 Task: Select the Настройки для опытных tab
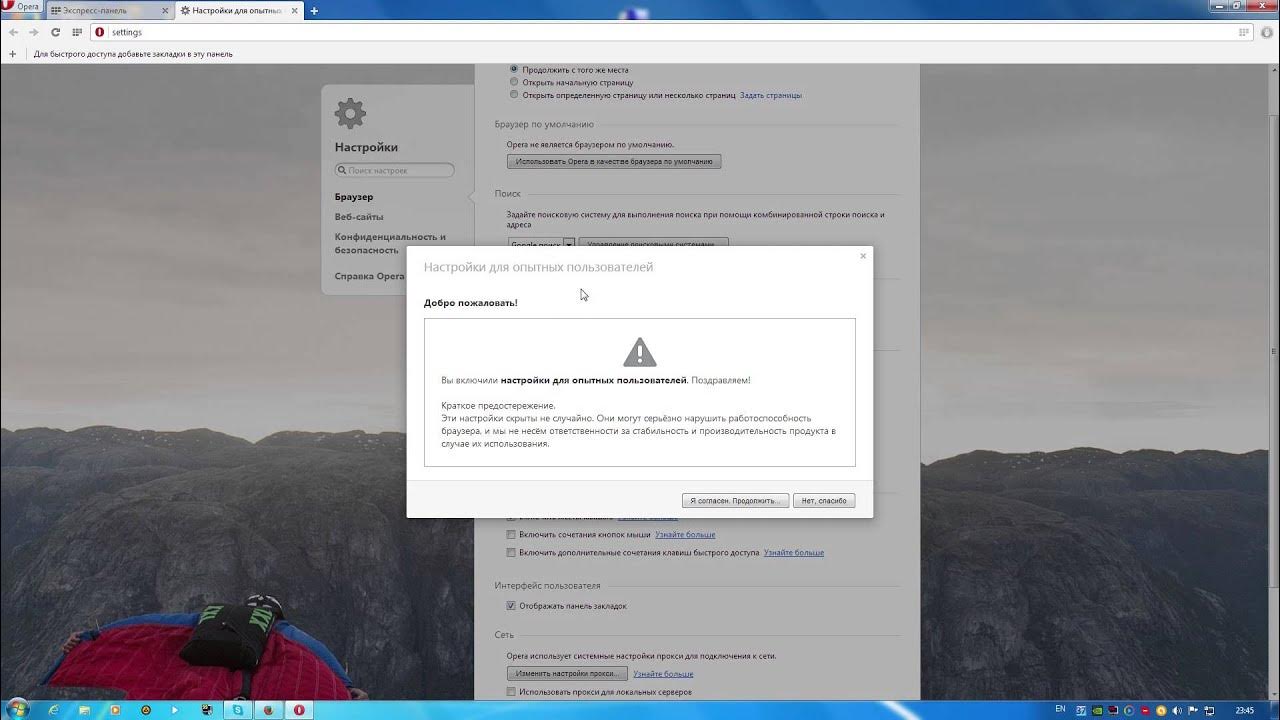[237, 10]
